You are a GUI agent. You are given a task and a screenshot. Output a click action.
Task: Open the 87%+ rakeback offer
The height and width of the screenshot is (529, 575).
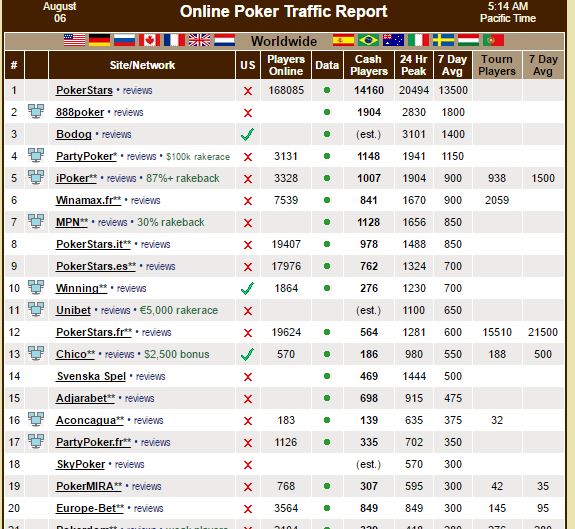click(183, 178)
